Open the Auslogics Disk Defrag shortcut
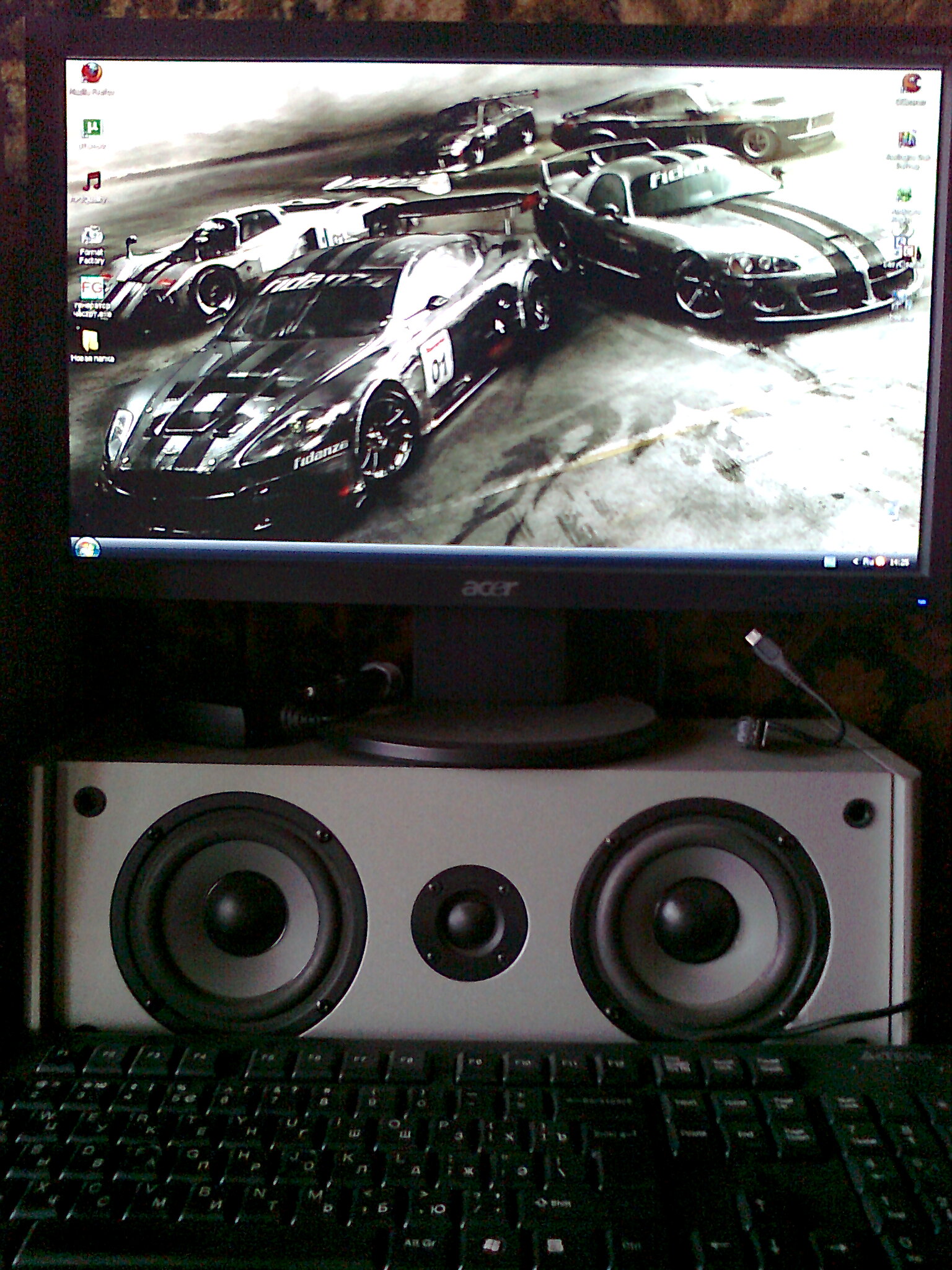 pos(908,149)
